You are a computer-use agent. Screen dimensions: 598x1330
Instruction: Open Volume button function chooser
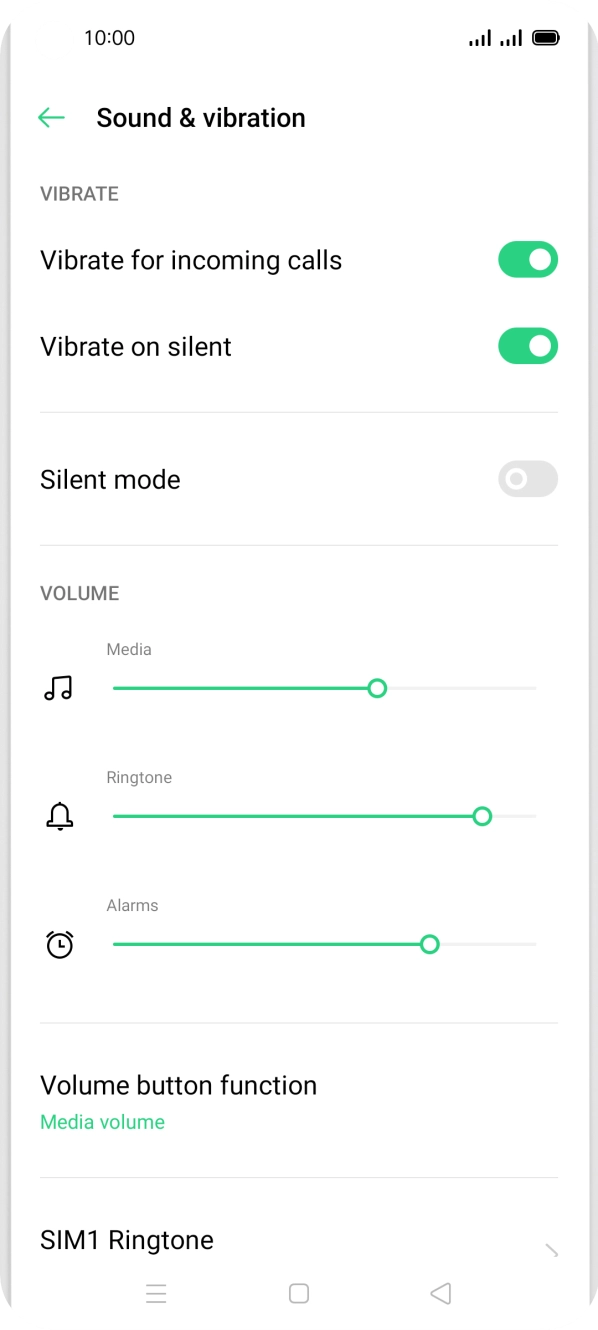click(178, 1085)
